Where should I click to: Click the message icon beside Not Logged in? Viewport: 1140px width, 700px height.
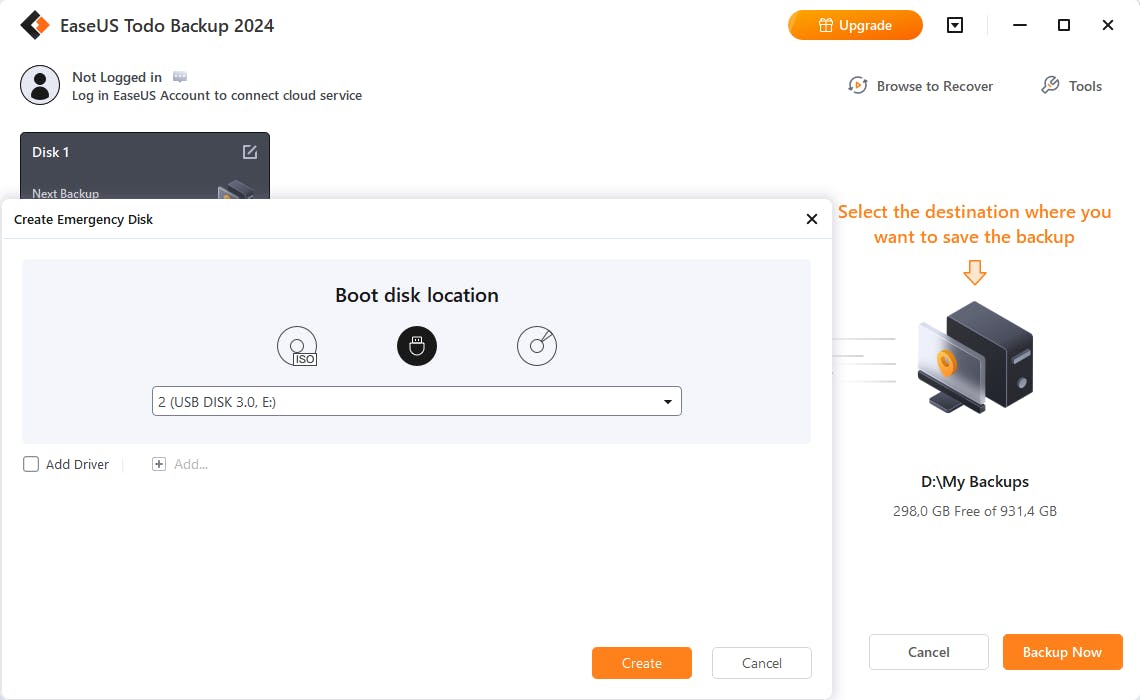tap(180, 76)
